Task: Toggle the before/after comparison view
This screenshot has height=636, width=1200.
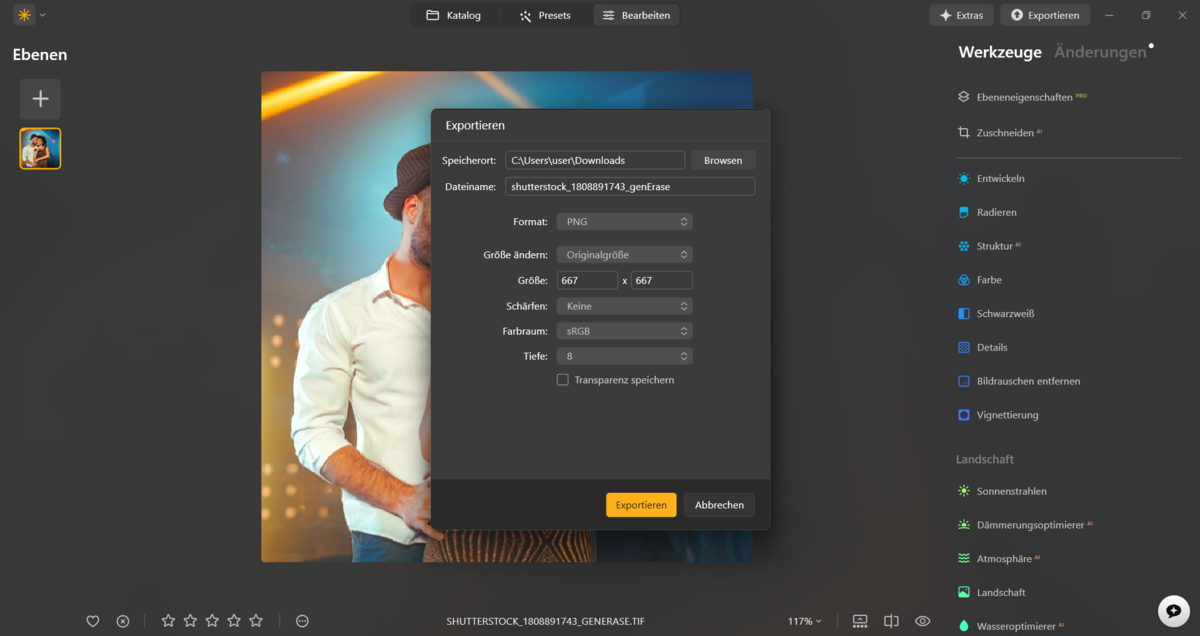Action: tap(890, 620)
